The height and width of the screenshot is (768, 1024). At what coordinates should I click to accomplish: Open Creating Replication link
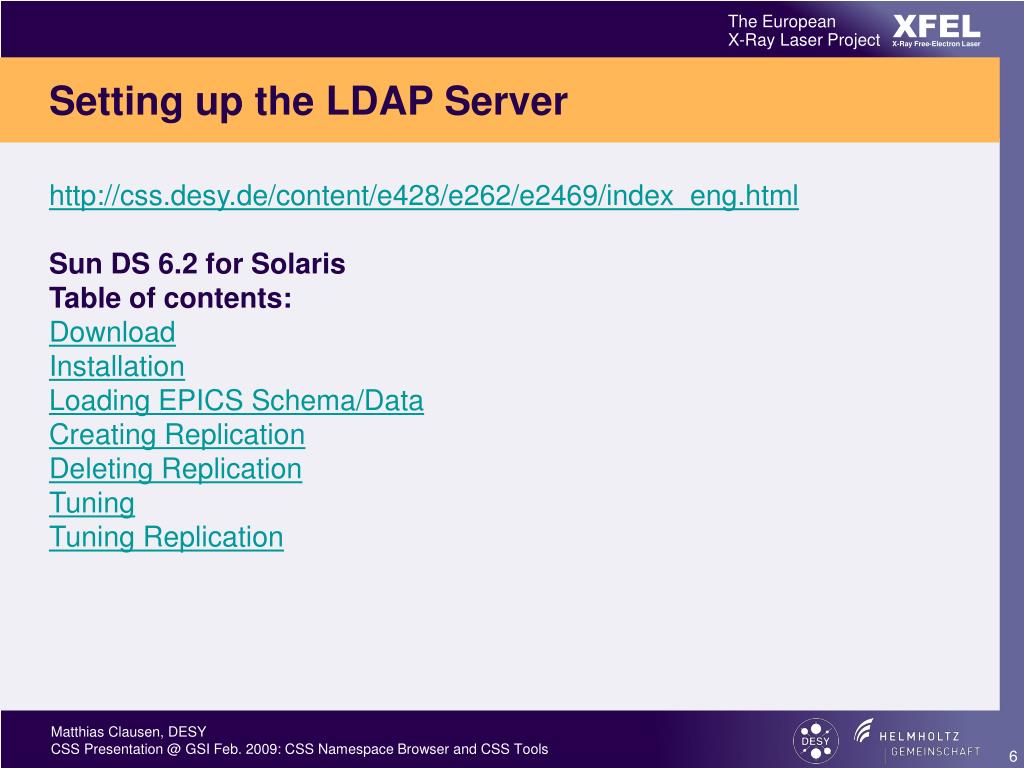(x=177, y=435)
